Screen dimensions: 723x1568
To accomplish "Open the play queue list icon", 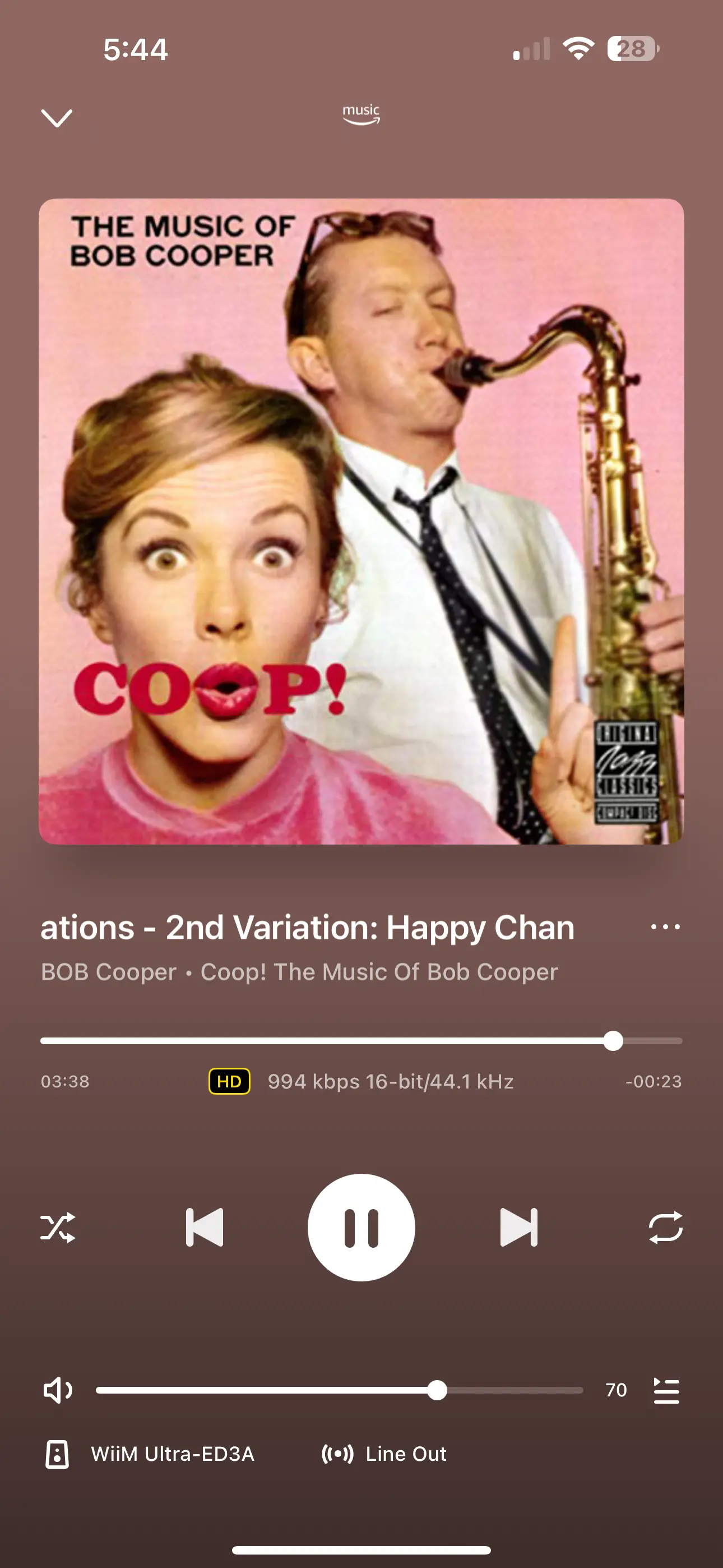I will tap(666, 1390).
